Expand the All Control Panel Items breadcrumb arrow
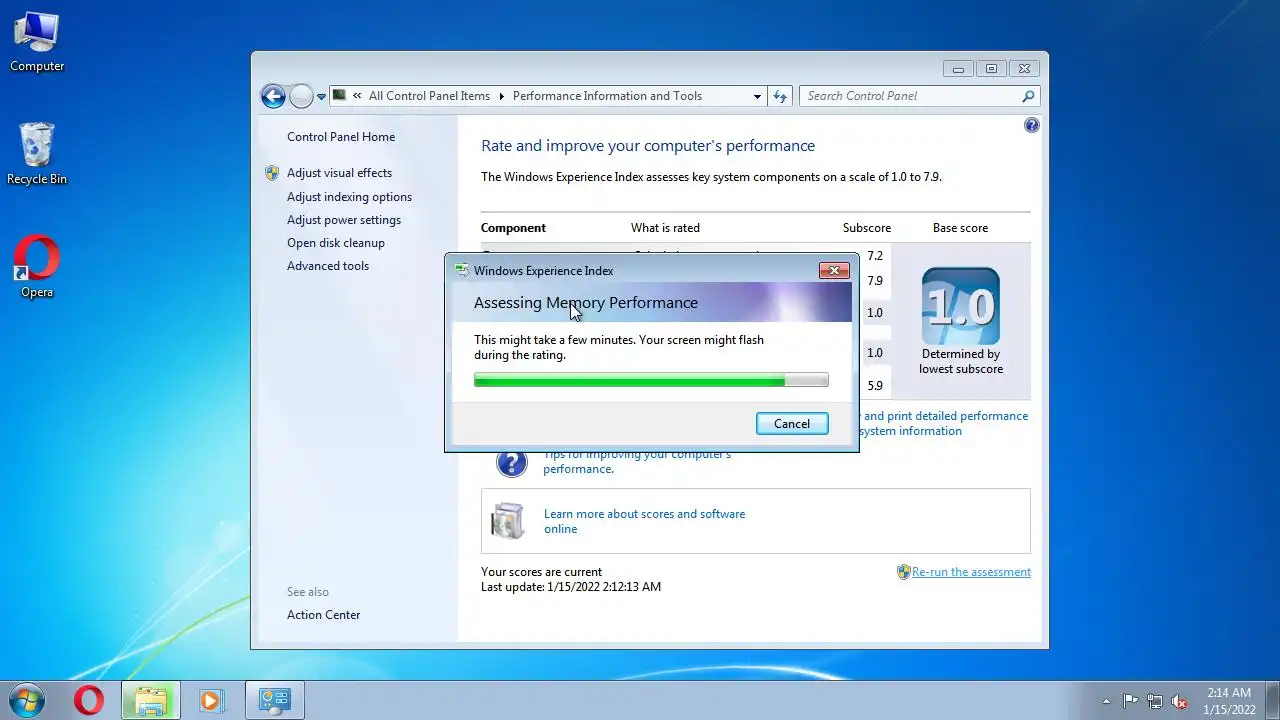The image size is (1280, 720). (501, 96)
